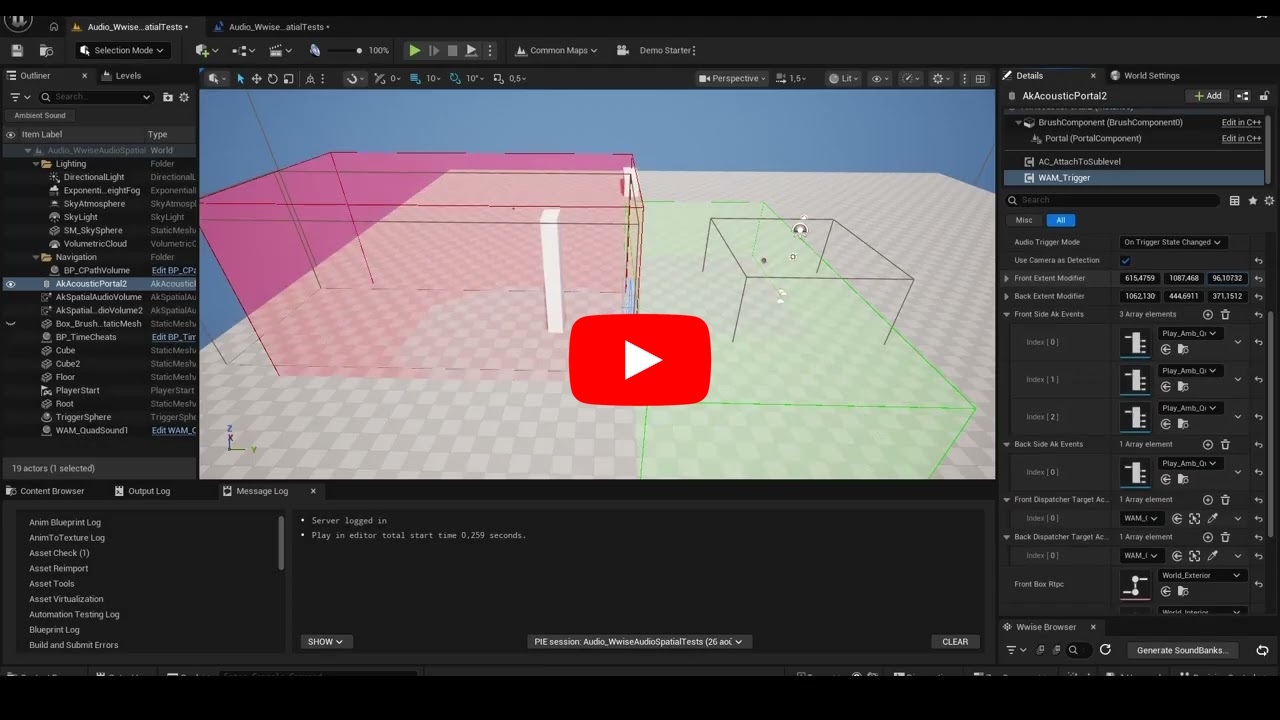Hide AkAcousticPortal2 using its eye icon
Viewport: 1280px width, 720px height.
tap(11, 284)
